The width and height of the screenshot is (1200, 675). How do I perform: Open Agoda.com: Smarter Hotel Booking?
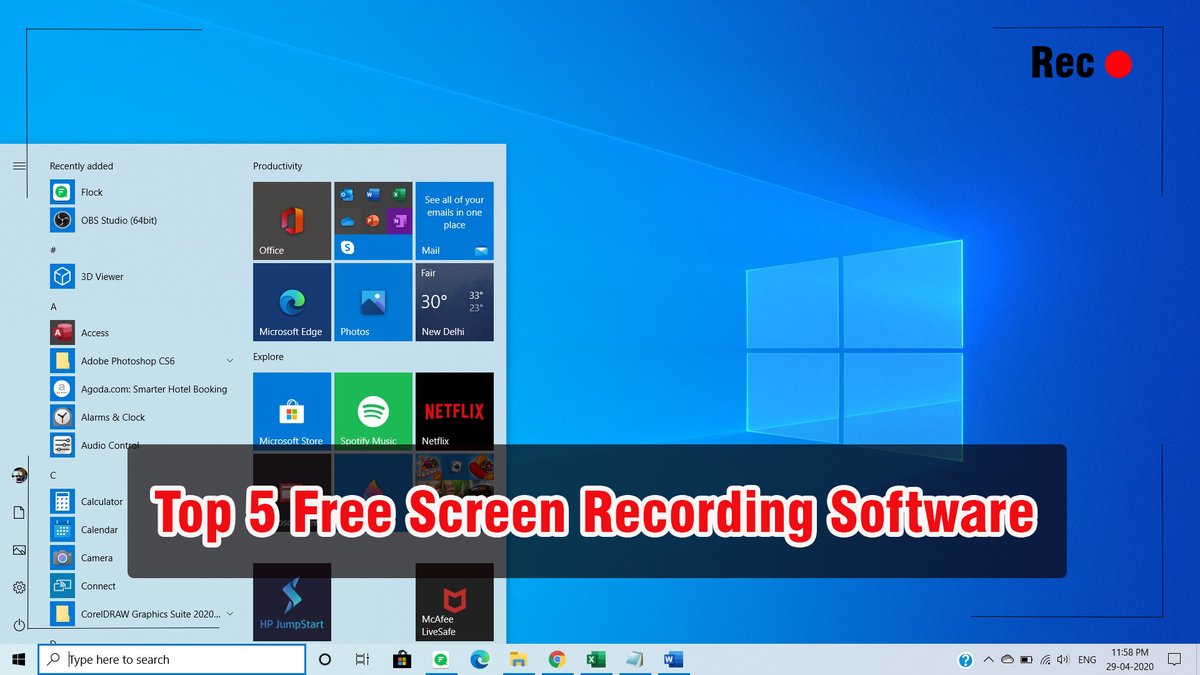(x=140, y=389)
